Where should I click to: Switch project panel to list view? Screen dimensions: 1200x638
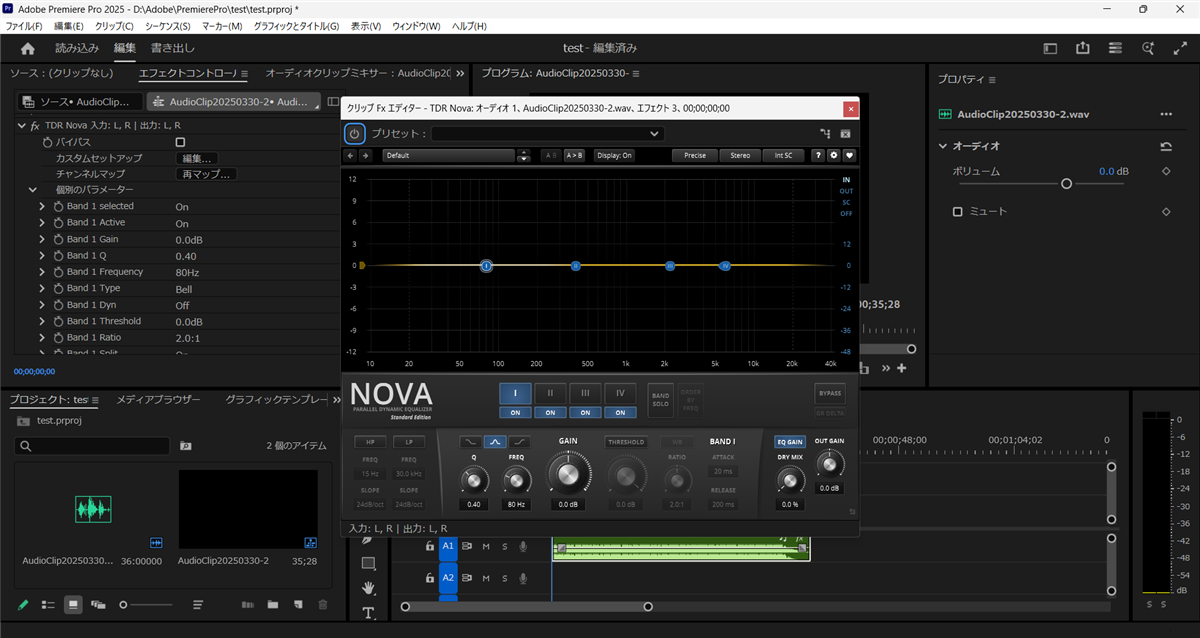tap(48, 605)
